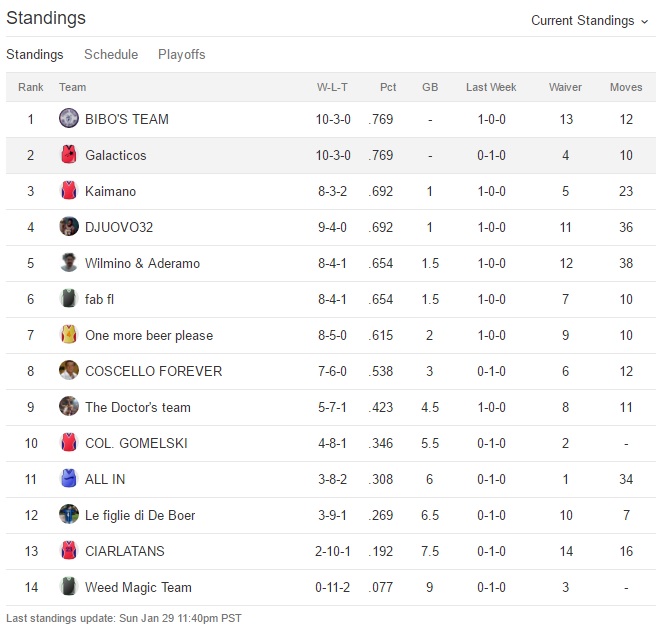Image resolution: width=665 pixels, height=633 pixels.
Task: Click Le figlie di De Boer avatar
Action: pos(68,515)
